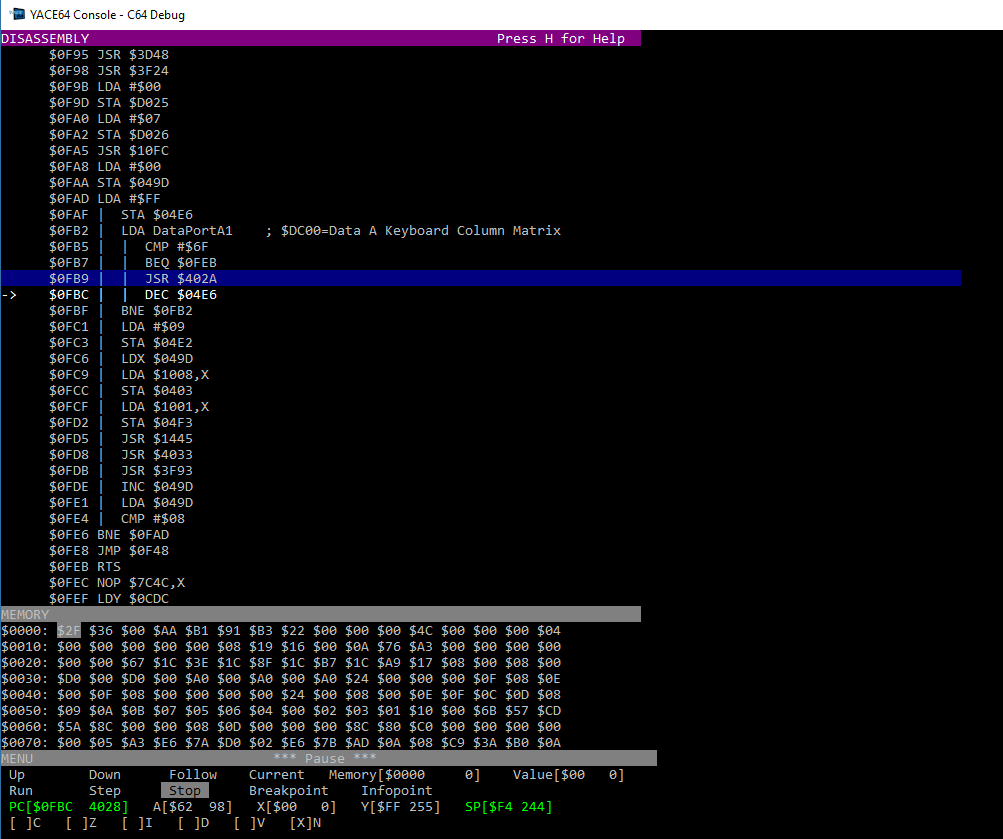This screenshot has height=839, width=1003.
Task: Select the Run menu command
Action: [21, 790]
